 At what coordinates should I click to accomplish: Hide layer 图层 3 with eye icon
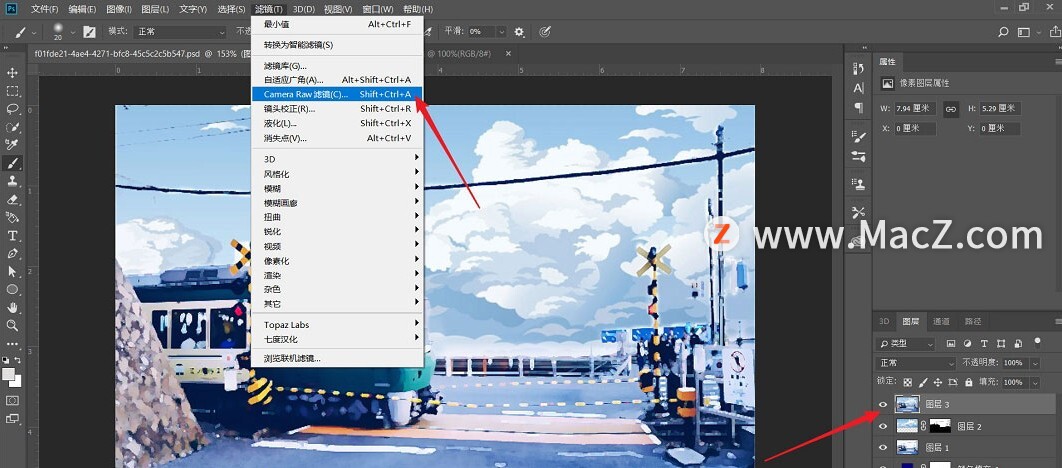click(882, 404)
